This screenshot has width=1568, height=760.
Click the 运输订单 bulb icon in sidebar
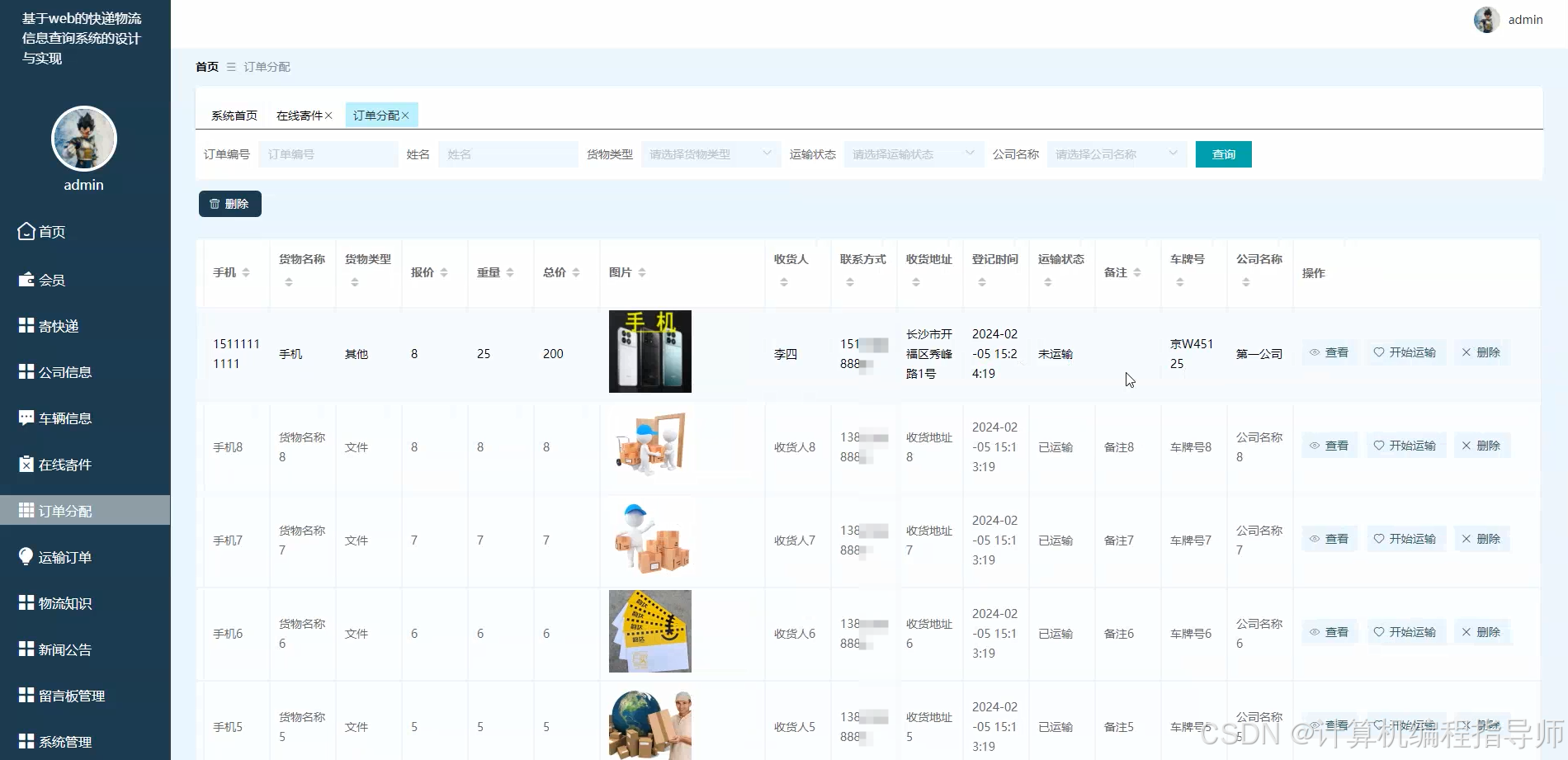(x=26, y=557)
